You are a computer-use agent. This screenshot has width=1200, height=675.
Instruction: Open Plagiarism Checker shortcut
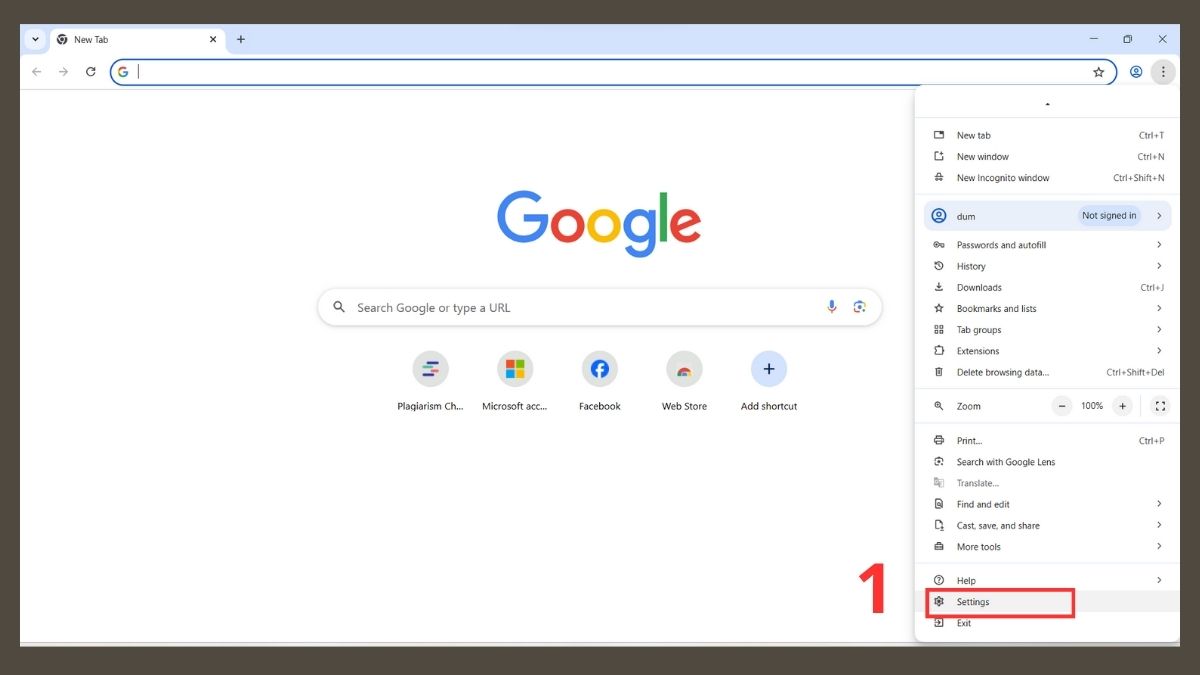coord(431,382)
